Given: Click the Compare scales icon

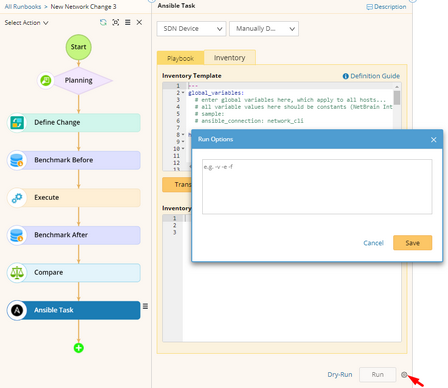Looking at the screenshot, I should (17, 273).
